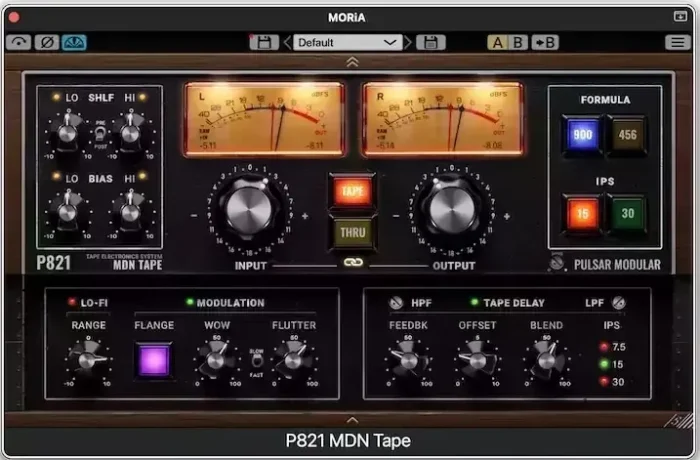Image resolution: width=700 pixels, height=460 pixels.
Task: Switch to the A comparison slot
Action: click(x=498, y=42)
